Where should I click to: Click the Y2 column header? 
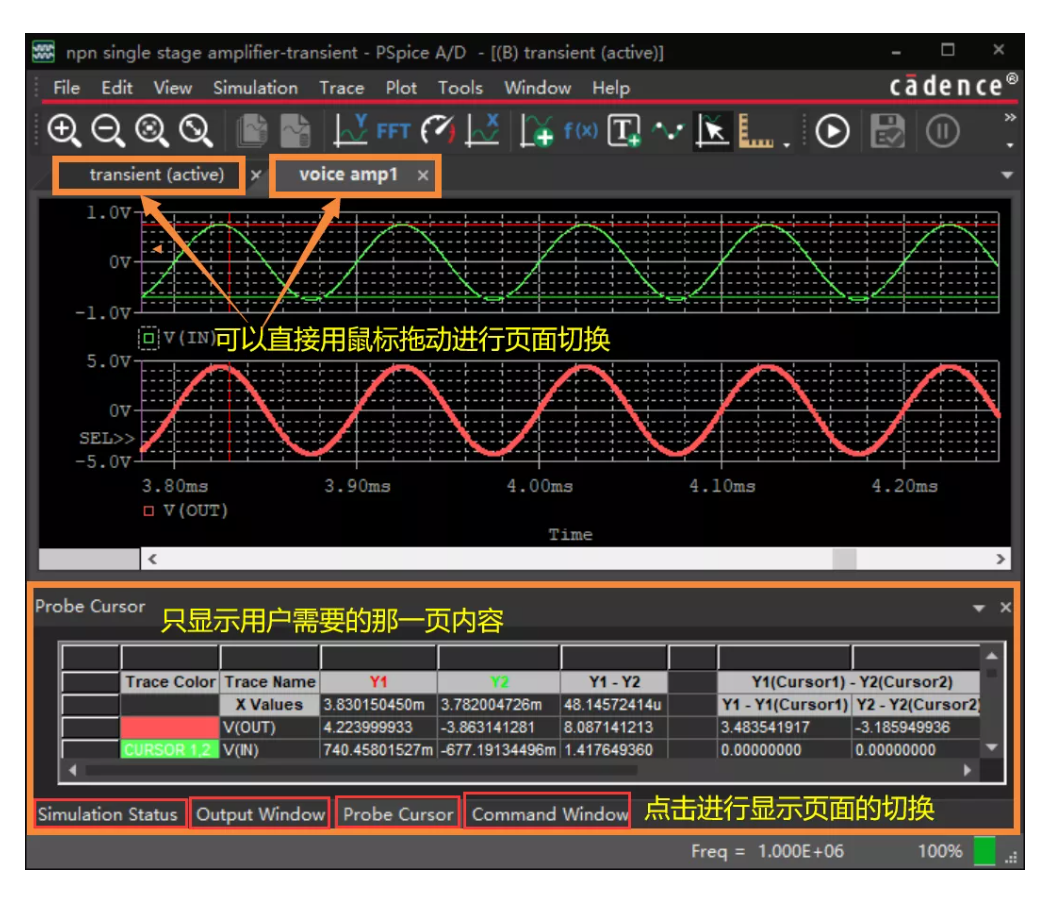pyautogui.click(x=499, y=682)
